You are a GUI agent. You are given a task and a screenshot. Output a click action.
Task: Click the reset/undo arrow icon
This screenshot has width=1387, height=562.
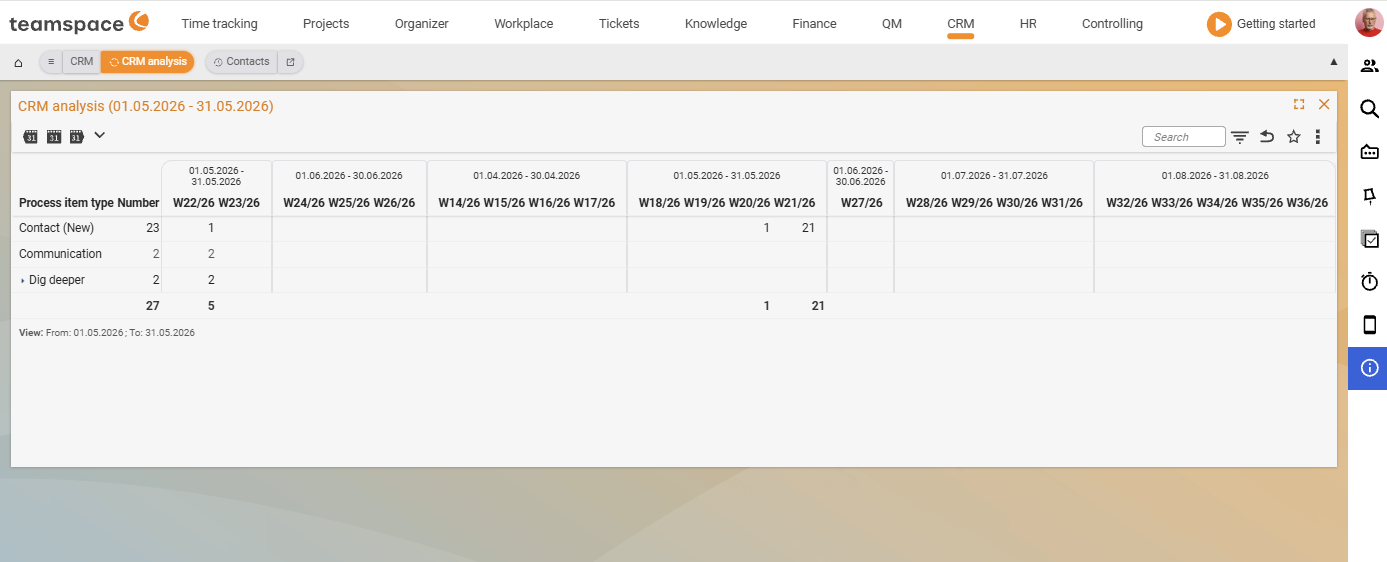pyautogui.click(x=1267, y=137)
